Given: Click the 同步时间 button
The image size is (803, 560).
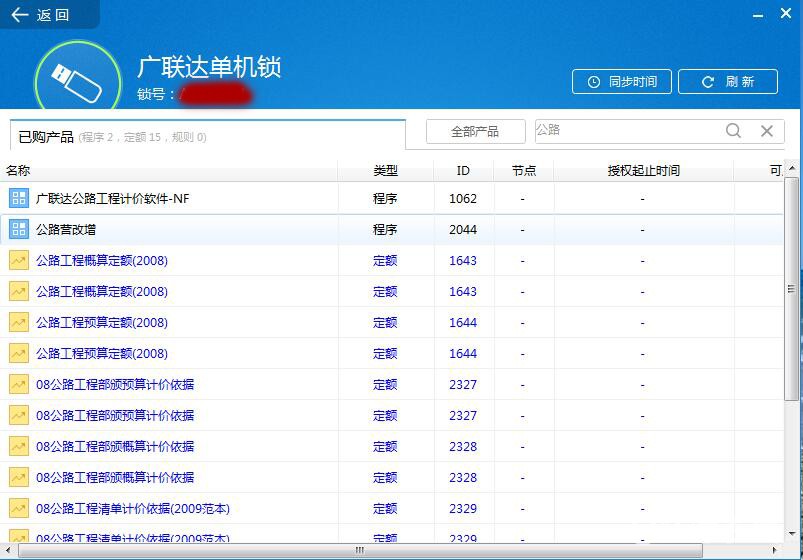Looking at the screenshot, I should click(622, 81).
